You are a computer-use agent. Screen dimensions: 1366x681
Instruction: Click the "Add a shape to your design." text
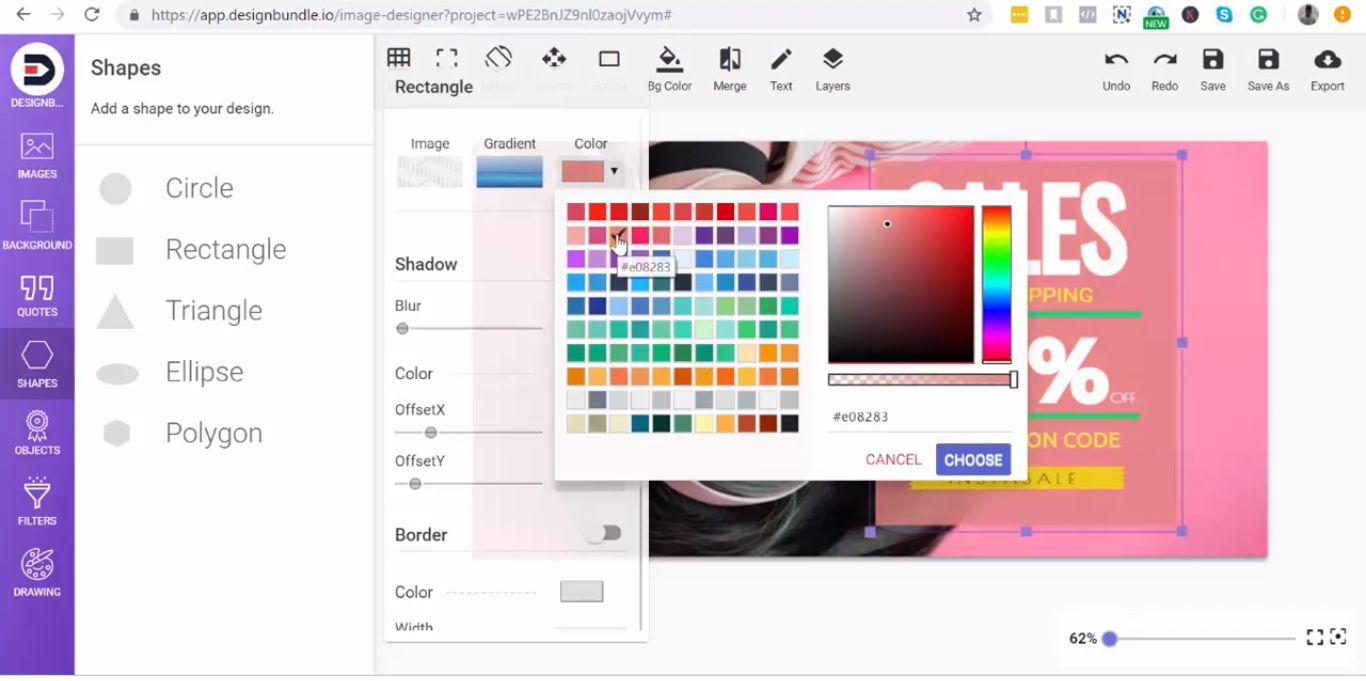(x=182, y=108)
